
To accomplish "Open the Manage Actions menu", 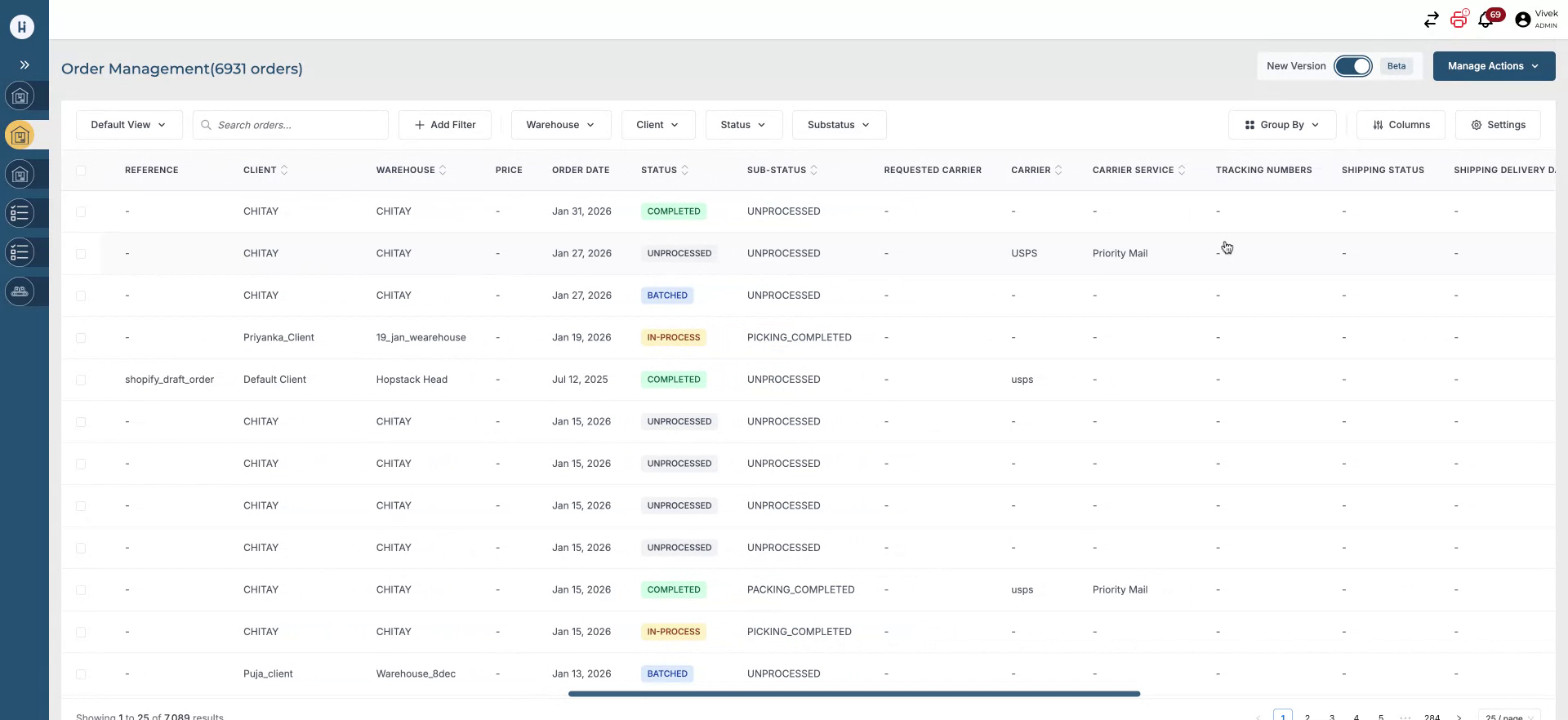I will click(x=1493, y=66).
